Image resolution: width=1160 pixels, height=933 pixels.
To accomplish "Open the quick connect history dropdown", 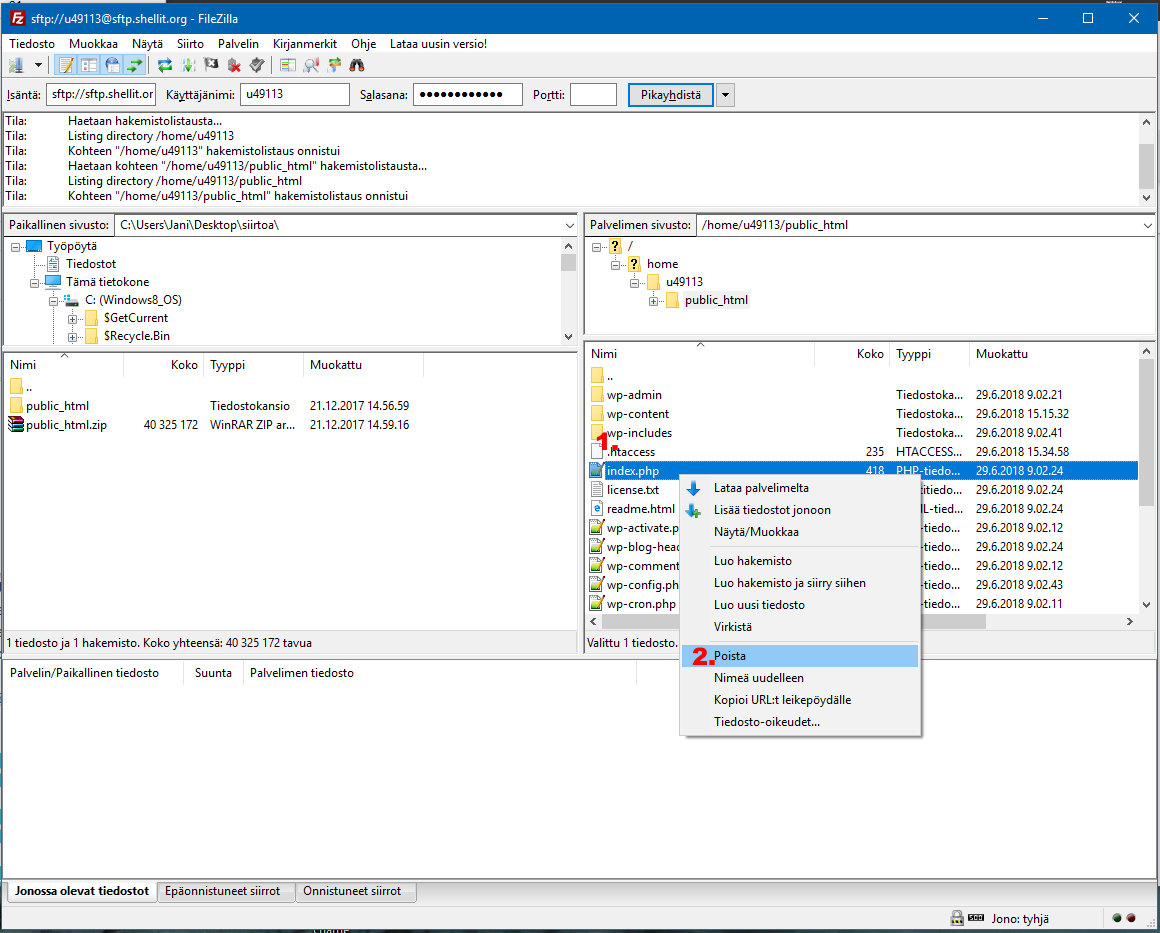I will click(x=725, y=95).
